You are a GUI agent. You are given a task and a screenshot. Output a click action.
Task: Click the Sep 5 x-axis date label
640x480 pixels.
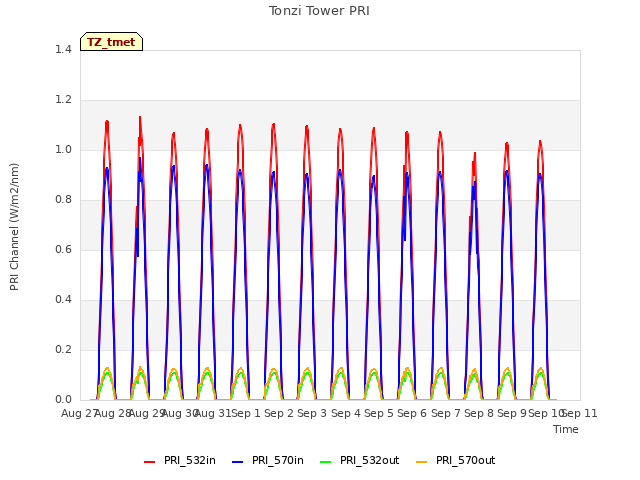tap(379, 413)
